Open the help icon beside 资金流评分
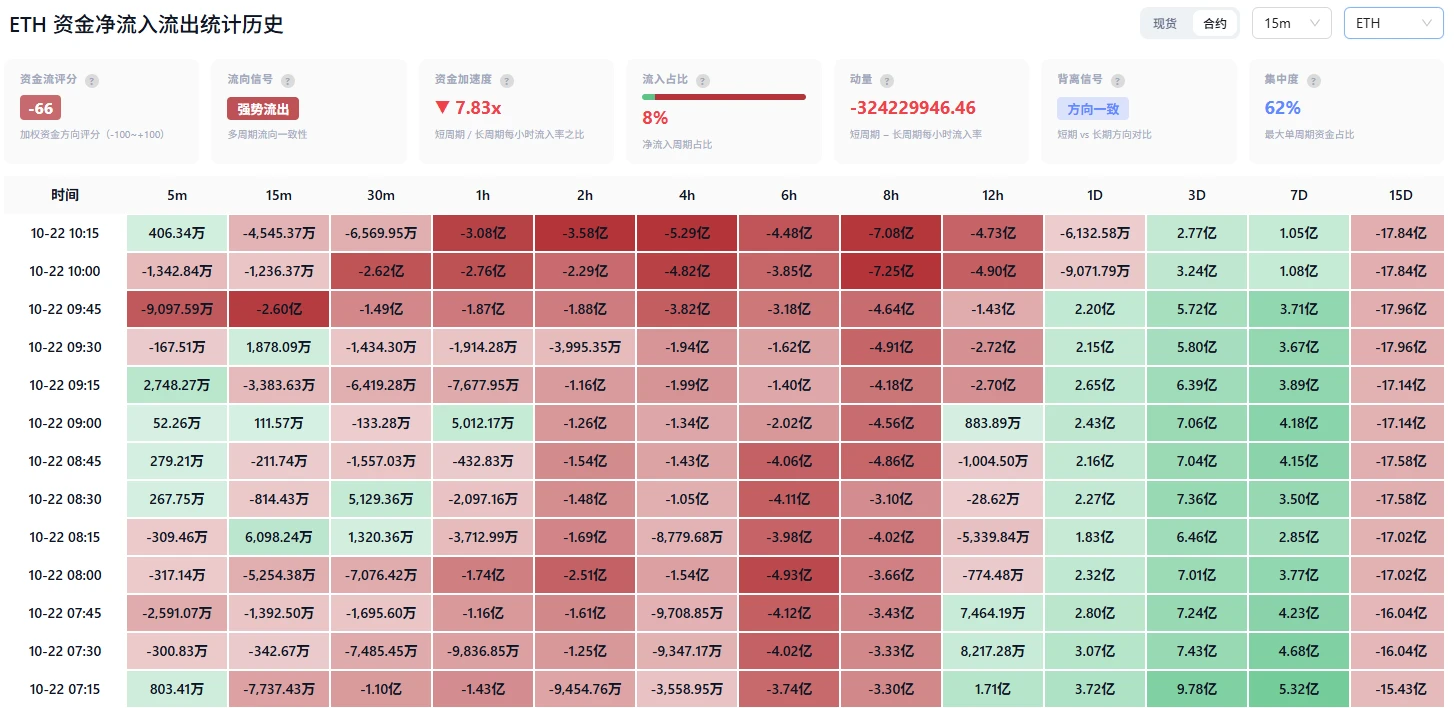Viewport: 1454px width, 708px height. pyautogui.click(x=92, y=80)
